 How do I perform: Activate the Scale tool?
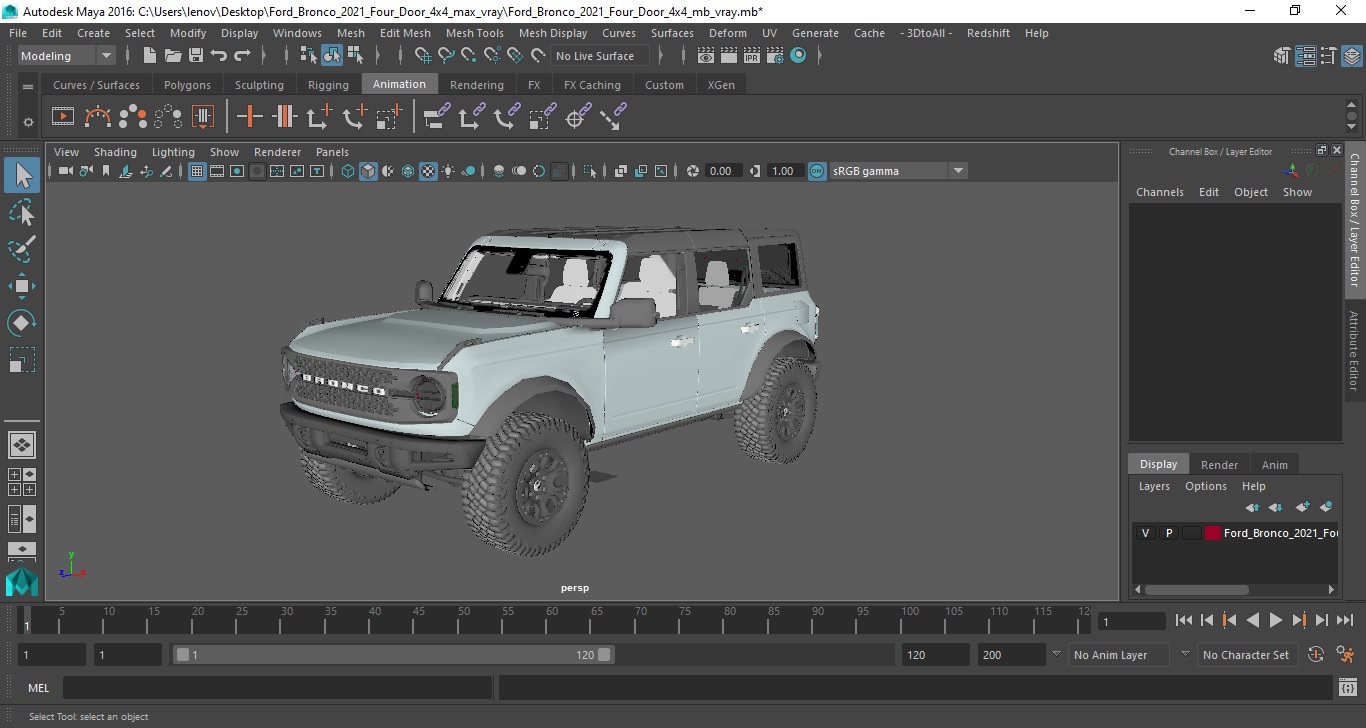[22, 359]
